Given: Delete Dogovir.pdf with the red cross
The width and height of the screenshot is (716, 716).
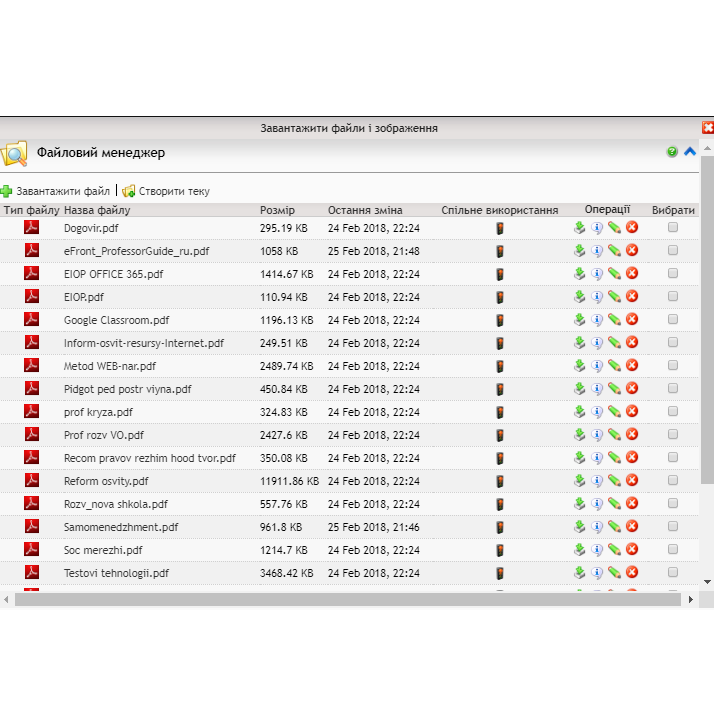Looking at the screenshot, I should [x=632, y=227].
